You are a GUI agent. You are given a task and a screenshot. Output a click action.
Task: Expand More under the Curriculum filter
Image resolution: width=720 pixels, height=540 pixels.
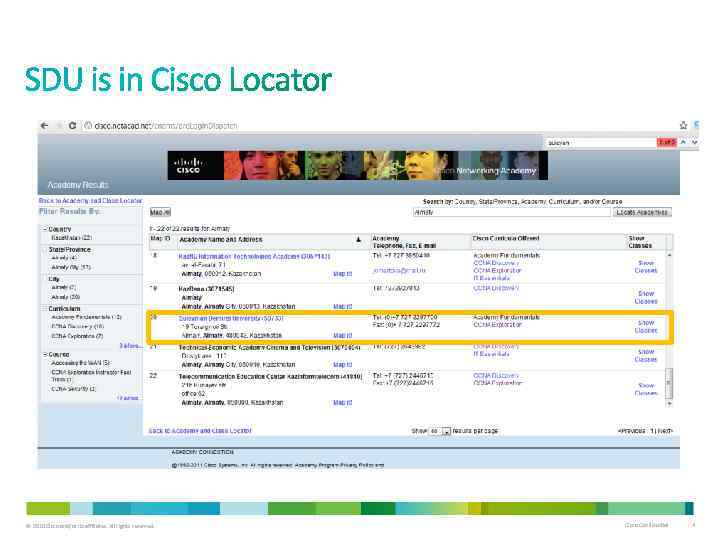tap(130, 345)
